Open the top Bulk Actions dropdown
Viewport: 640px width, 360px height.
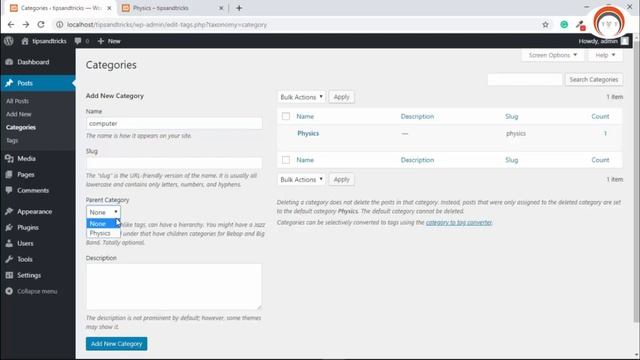tap(301, 97)
